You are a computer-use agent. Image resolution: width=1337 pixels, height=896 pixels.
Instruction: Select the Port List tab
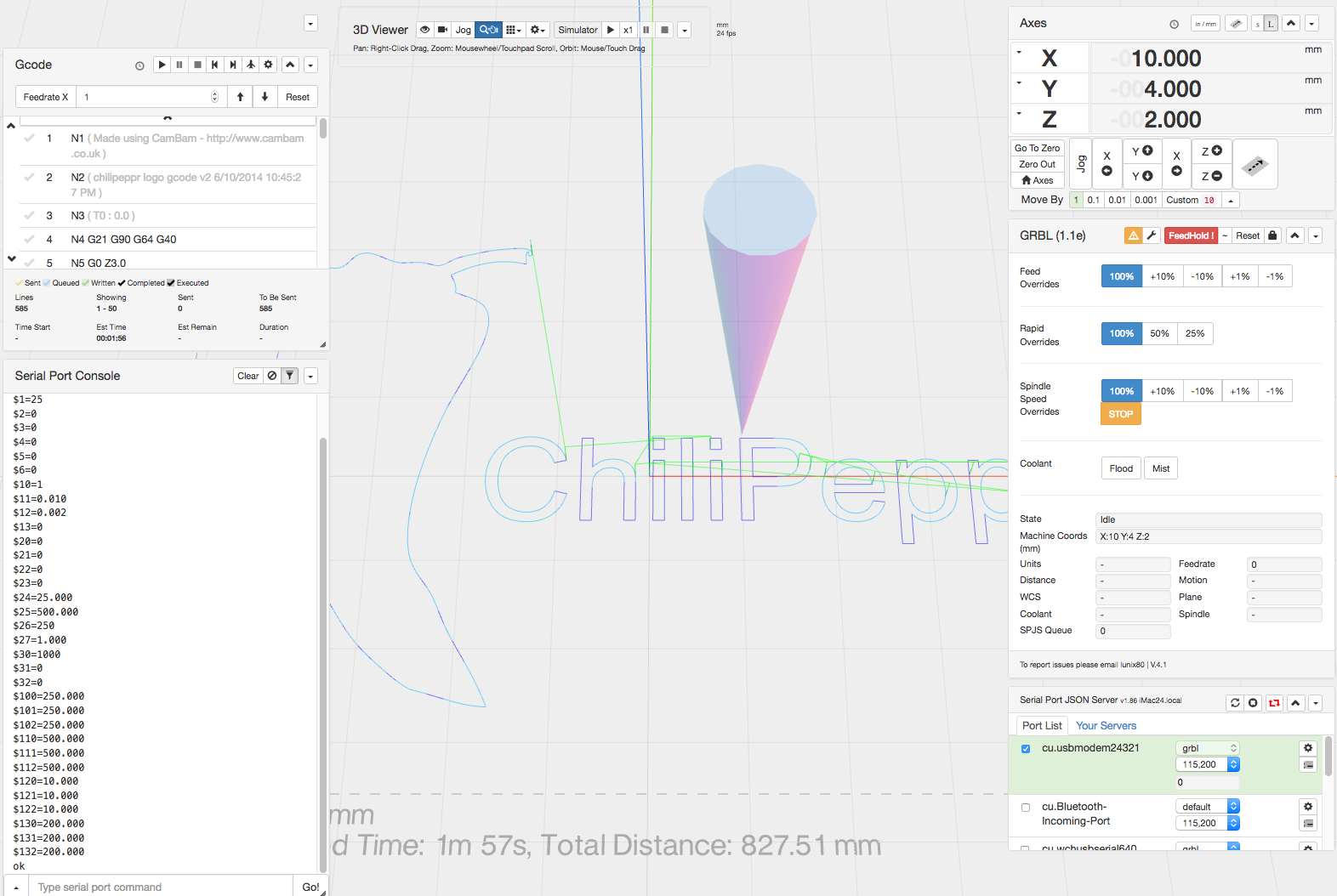(1042, 726)
